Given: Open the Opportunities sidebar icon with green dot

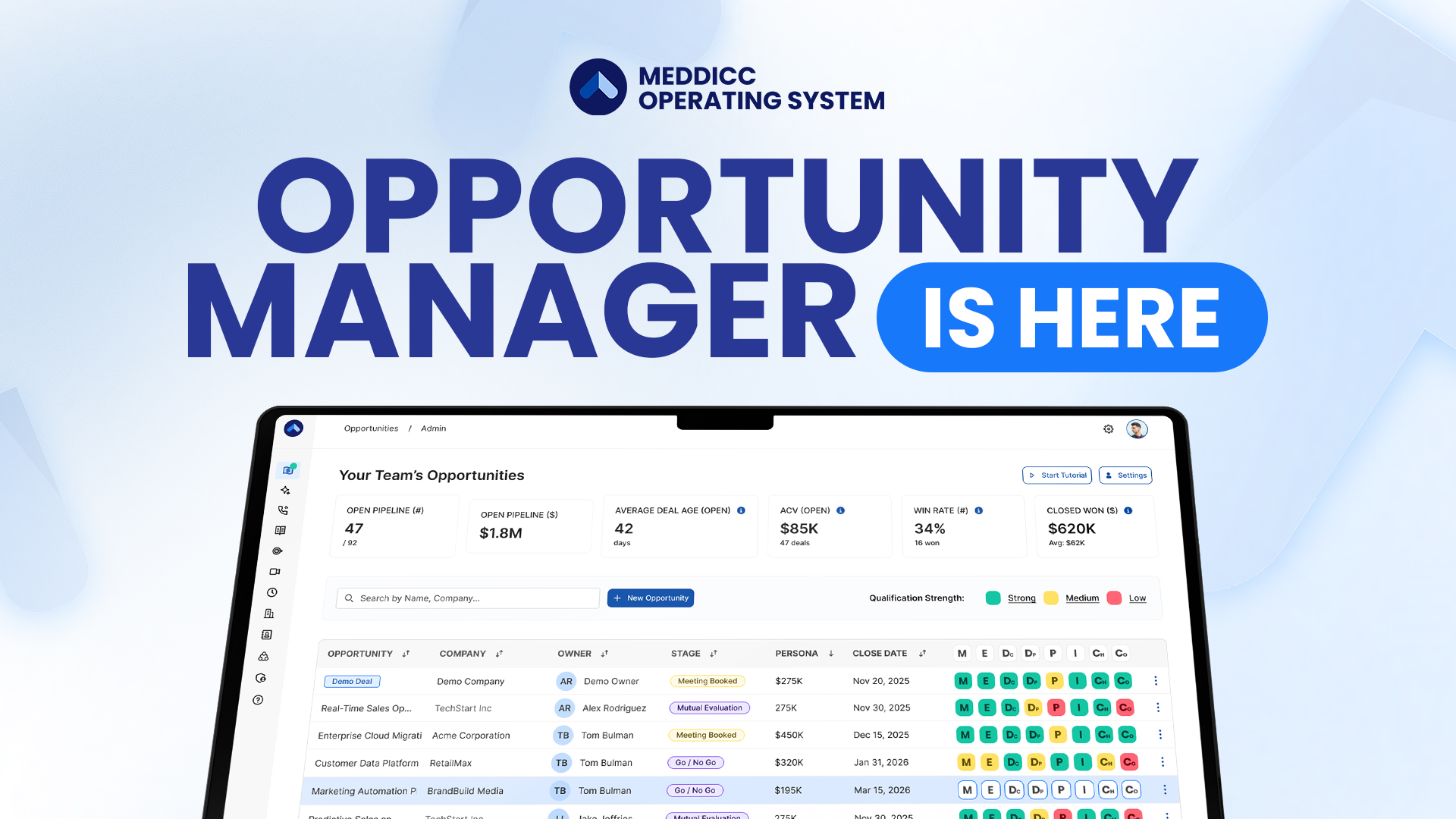Looking at the screenshot, I should coord(288,470).
